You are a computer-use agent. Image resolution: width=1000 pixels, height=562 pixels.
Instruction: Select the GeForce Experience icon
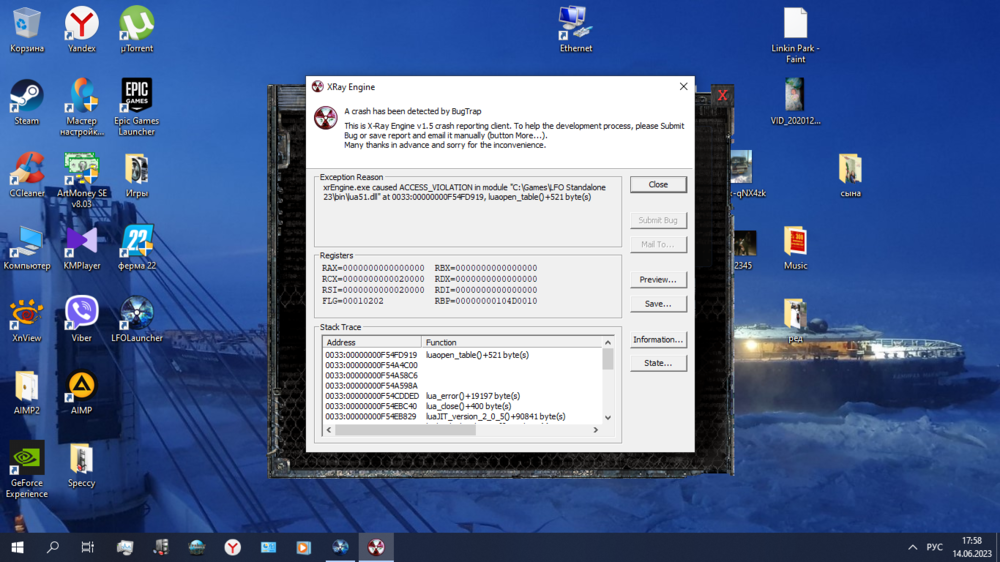26,469
